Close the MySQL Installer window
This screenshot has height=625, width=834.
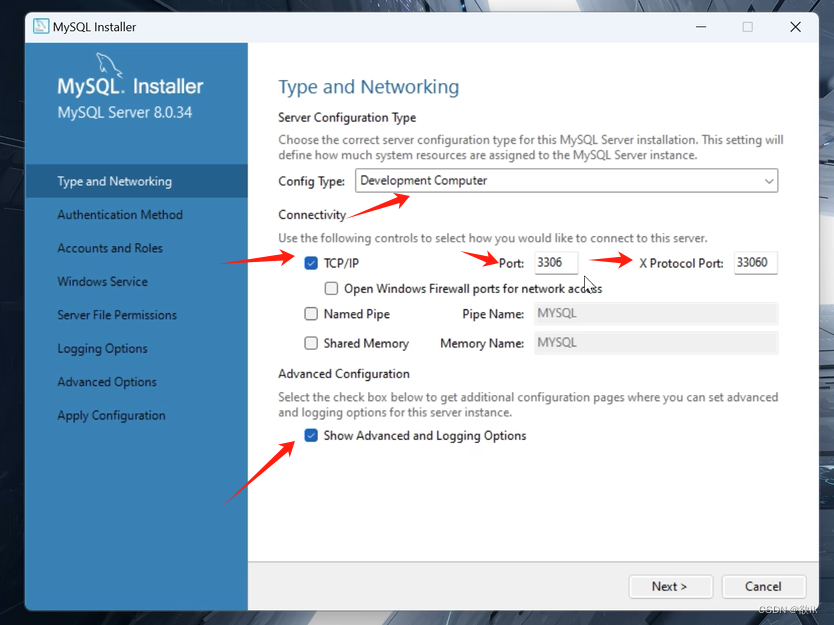click(795, 27)
